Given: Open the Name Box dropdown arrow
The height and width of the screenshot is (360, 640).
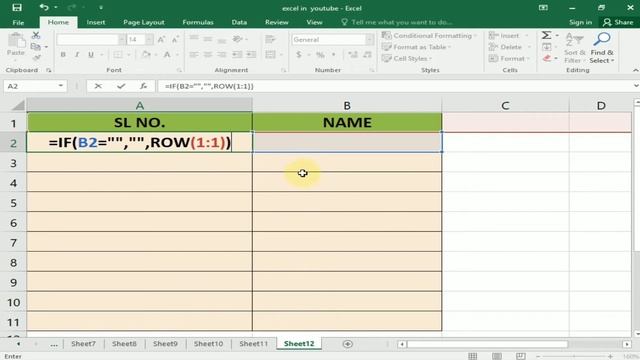Looking at the screenshot, I should [60, 86].
